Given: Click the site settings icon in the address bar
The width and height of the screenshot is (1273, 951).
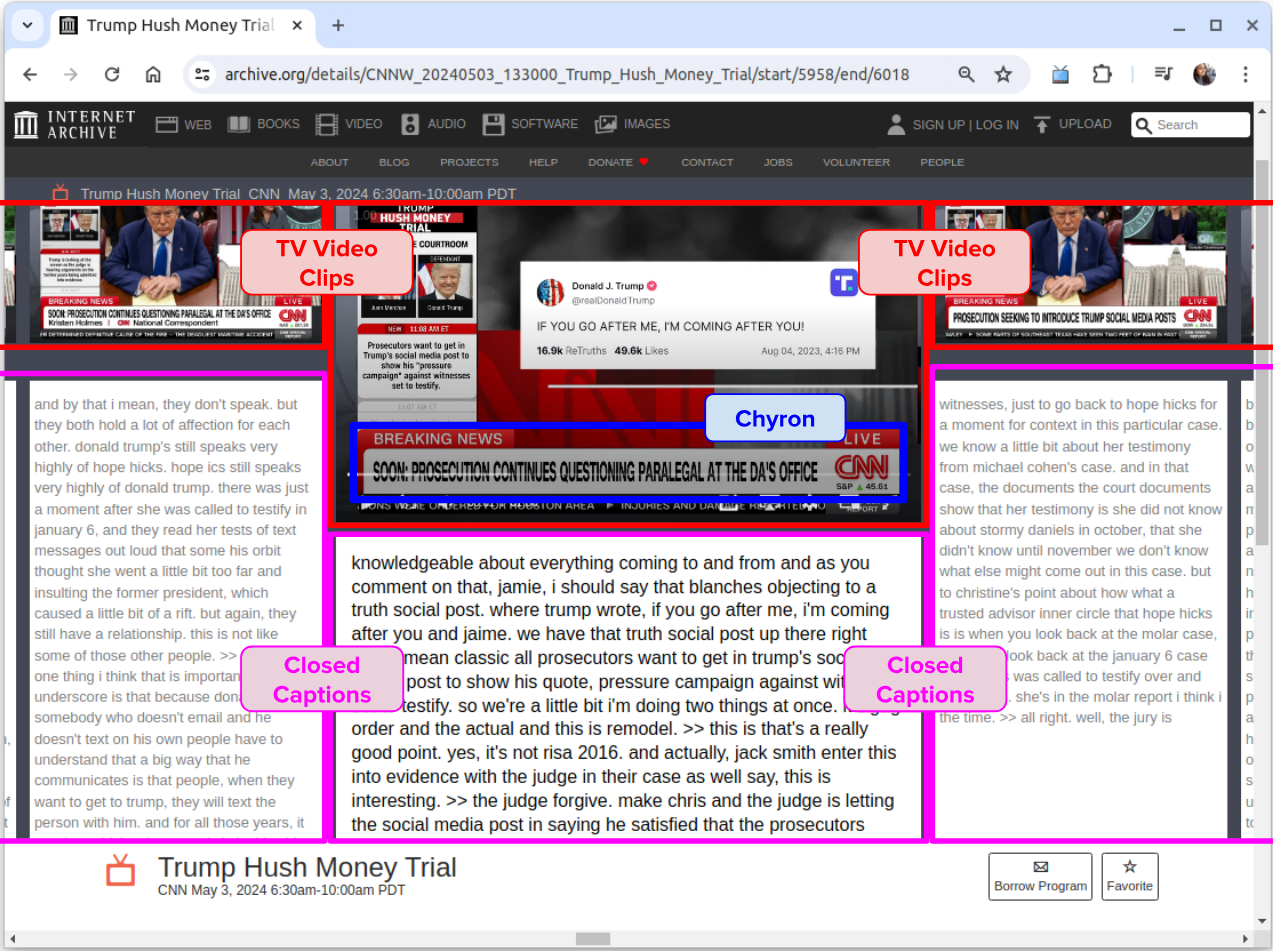Looking at the screenshot, I should pos(203,75).
